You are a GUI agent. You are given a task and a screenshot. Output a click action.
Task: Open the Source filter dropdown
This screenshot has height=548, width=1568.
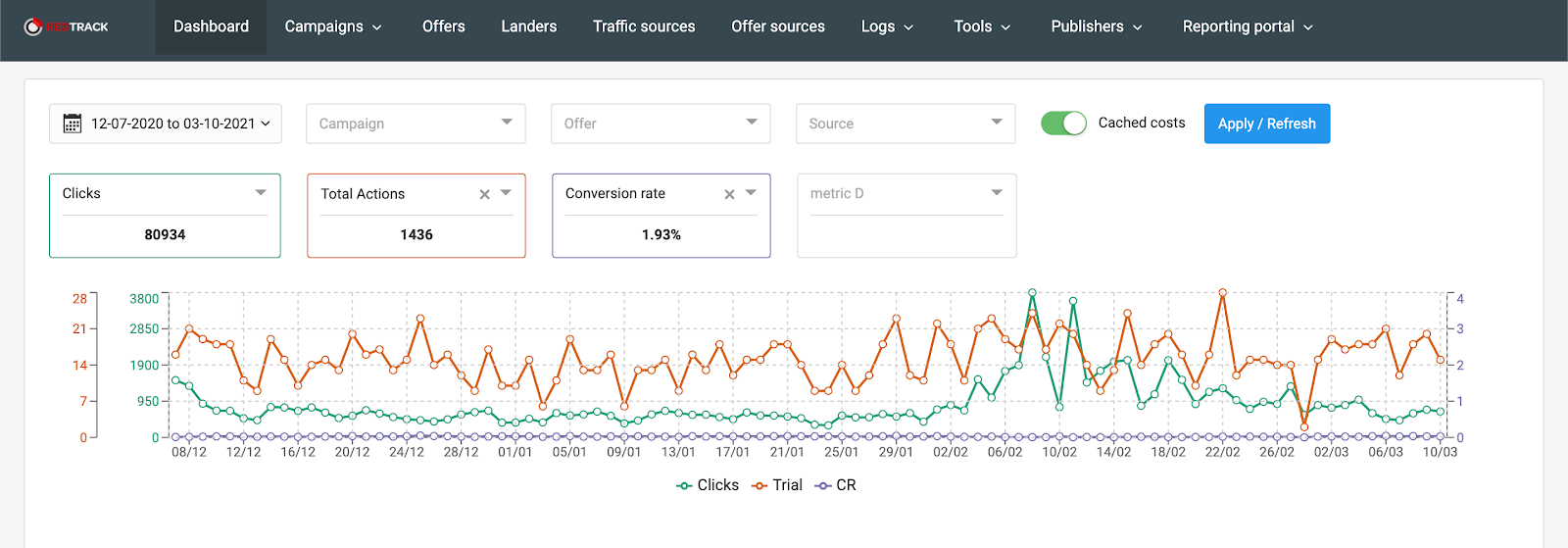click(x=906, y=124)
